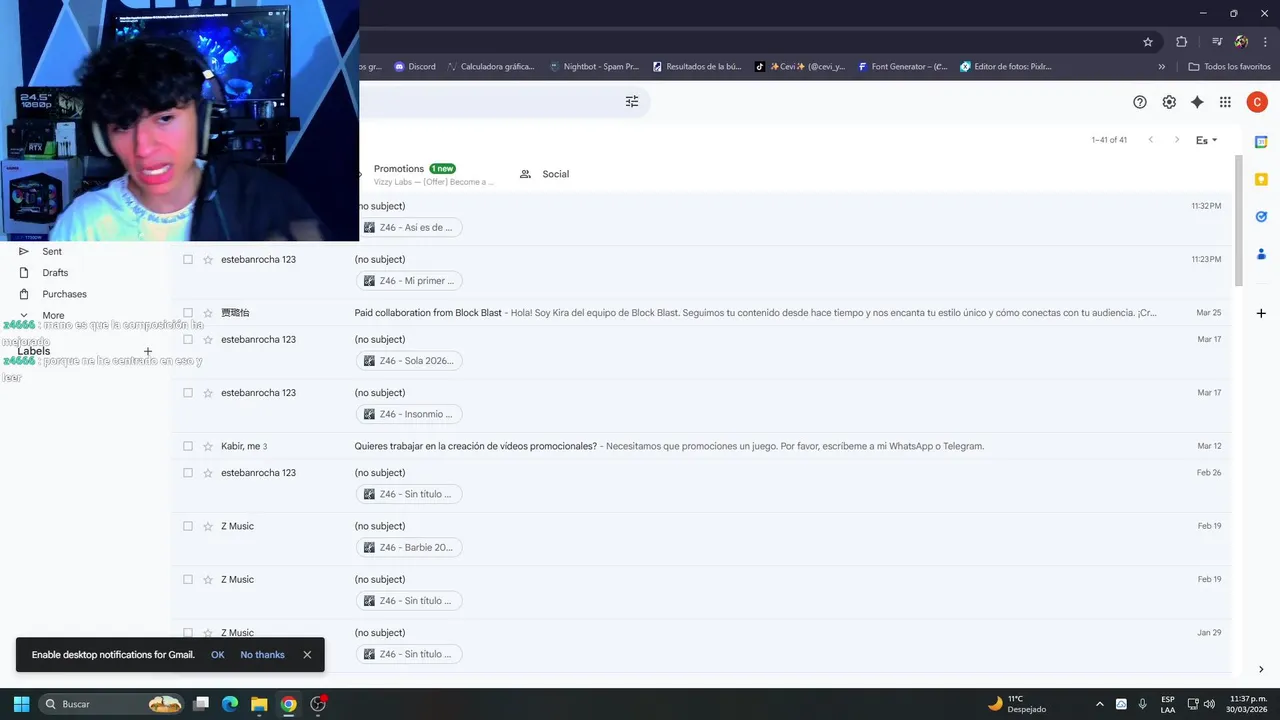Switch to Social tab

pyautogui.click(x=545, y=174)
